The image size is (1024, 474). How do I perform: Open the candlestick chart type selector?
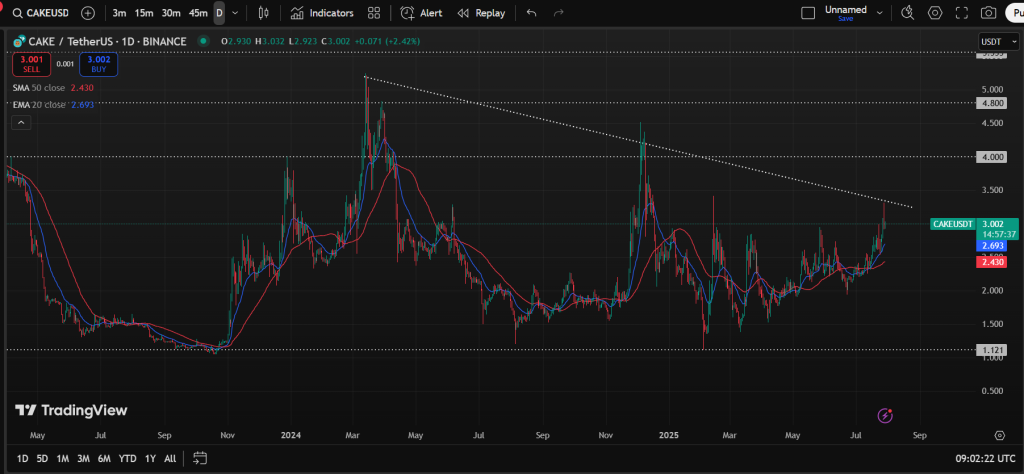[264, 13]
